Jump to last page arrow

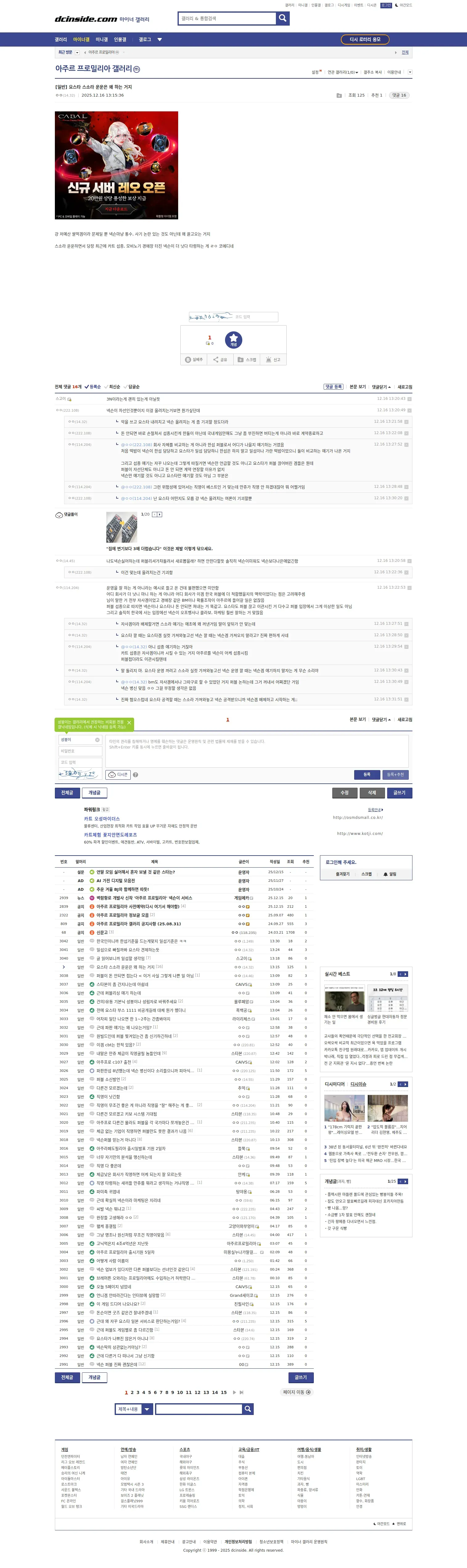(x=241, y=1392)
